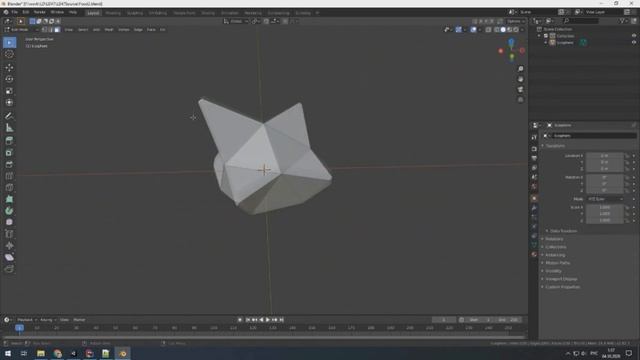Open the Windows Start menu
The height and width of the screenshot is (360, 640).
(8, 353)
